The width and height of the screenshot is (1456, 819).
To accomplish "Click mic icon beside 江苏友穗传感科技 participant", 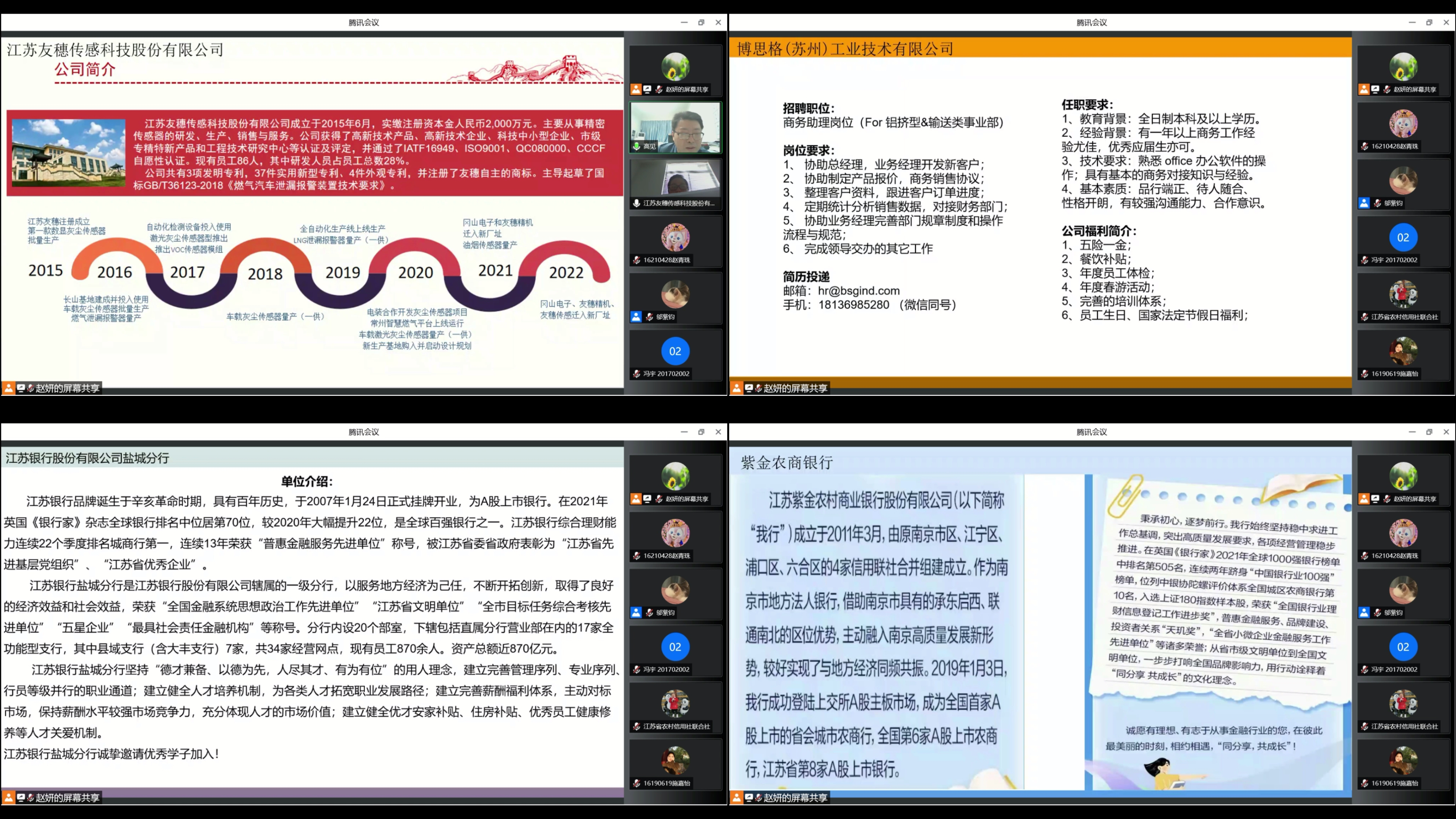I will (x=637, y=204).
